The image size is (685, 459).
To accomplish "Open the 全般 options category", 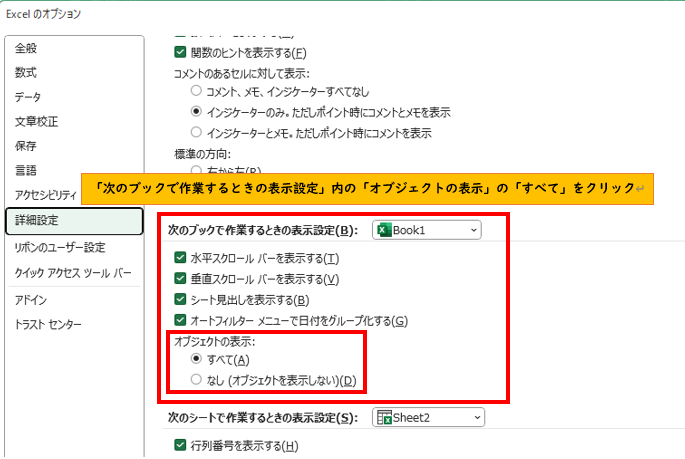I will pyautogui.click(x=26, y=48).
